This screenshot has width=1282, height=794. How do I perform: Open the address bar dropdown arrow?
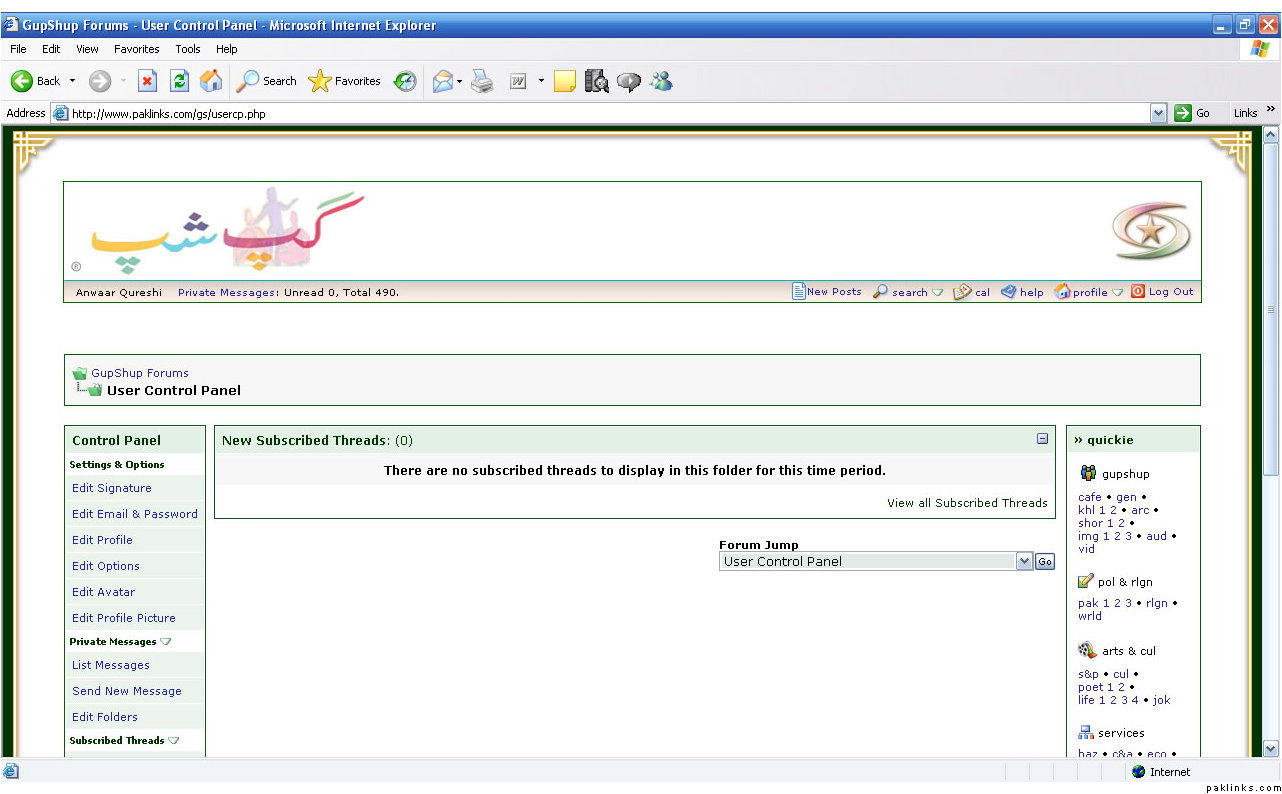pyautogui.click(x=1158, y=113)
